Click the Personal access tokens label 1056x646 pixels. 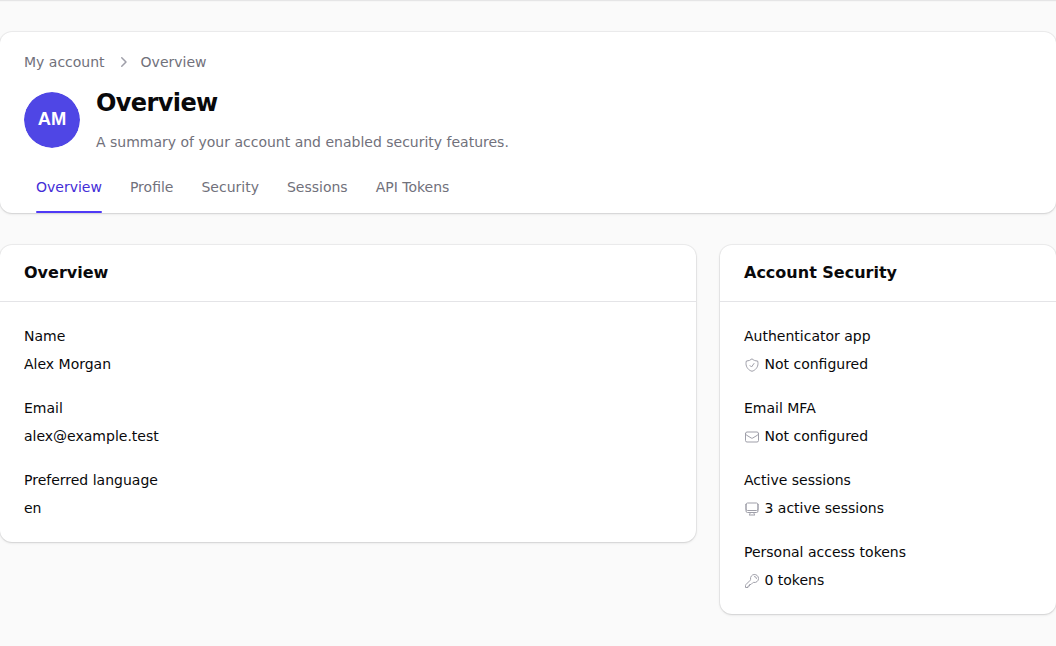pos(825,552)
